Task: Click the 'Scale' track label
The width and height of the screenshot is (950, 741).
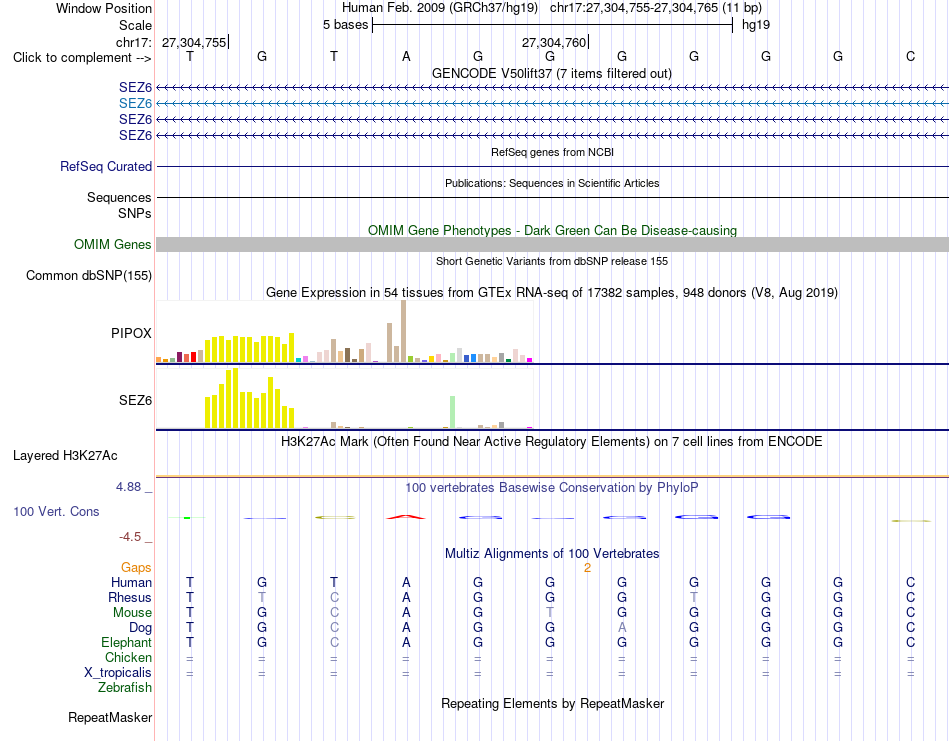Action: [135, 25]
